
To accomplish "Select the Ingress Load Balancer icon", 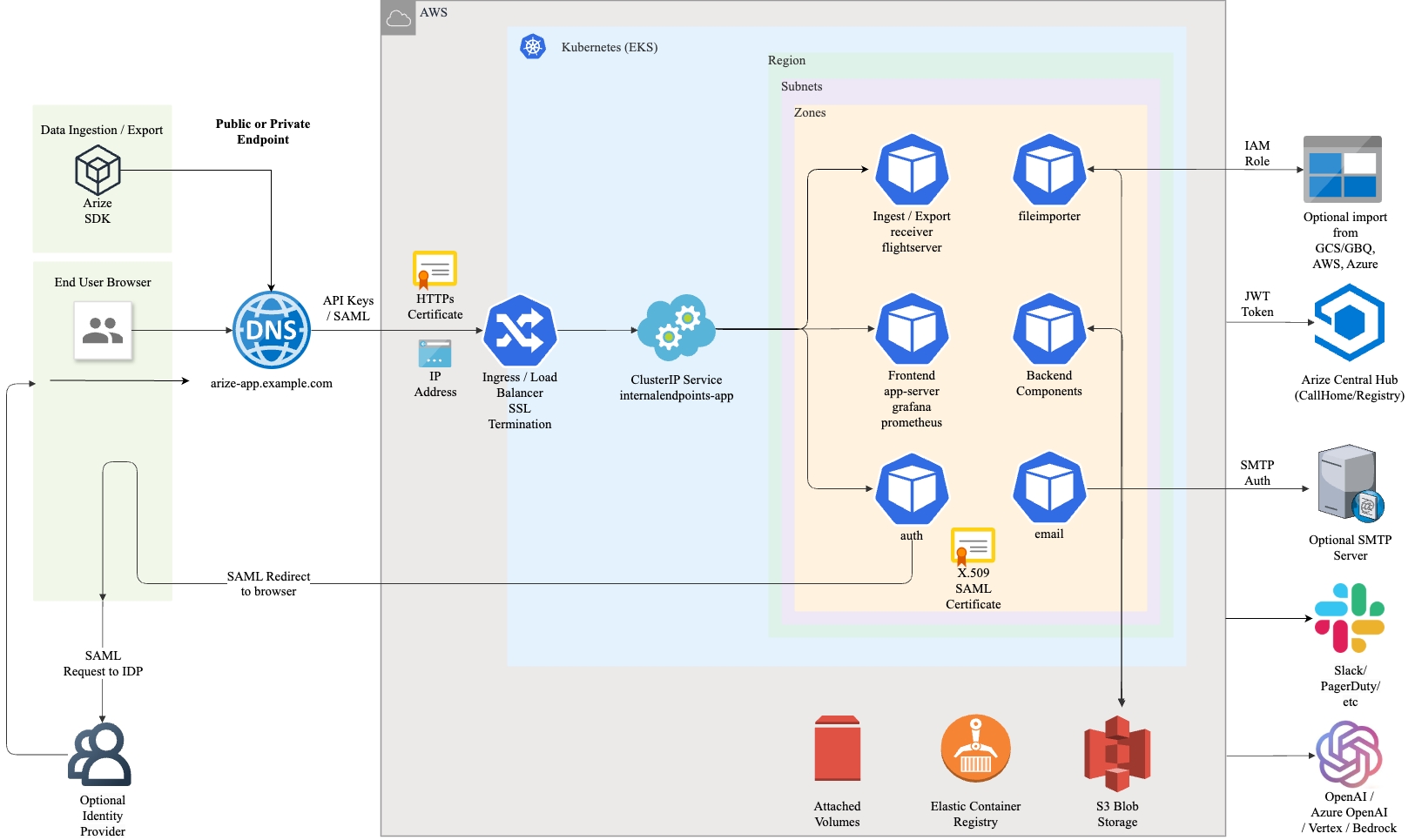I will [520, 331].
